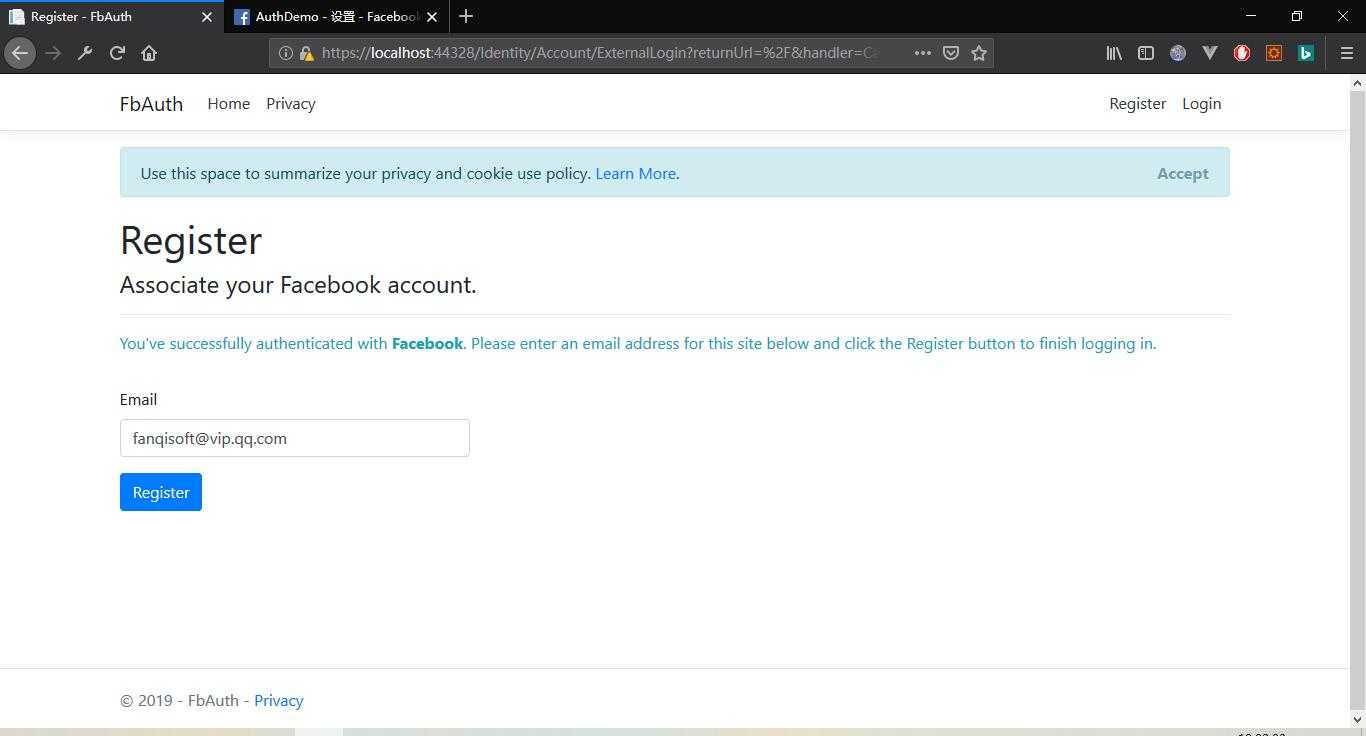Screen dimensions: 1366x736
Task: Open the Learn More cookie policy link
Action: [636, 173]
